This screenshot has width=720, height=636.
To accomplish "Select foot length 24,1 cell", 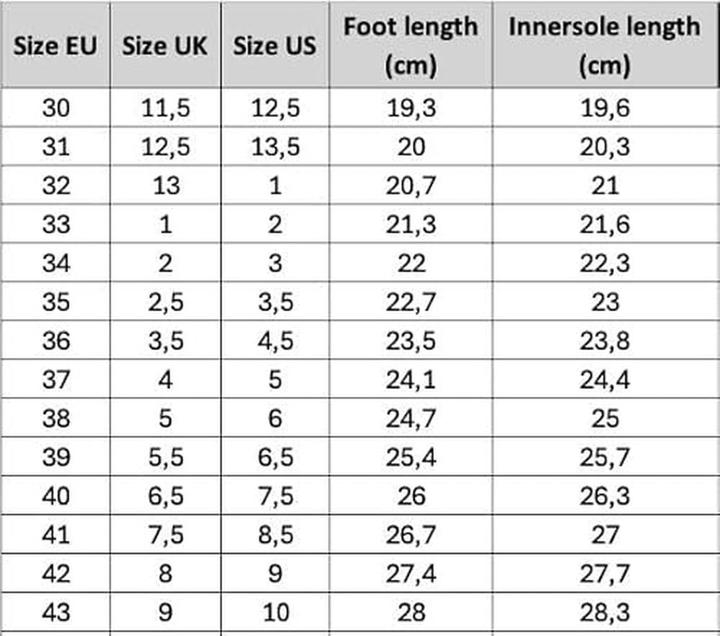I will (411, 379).
